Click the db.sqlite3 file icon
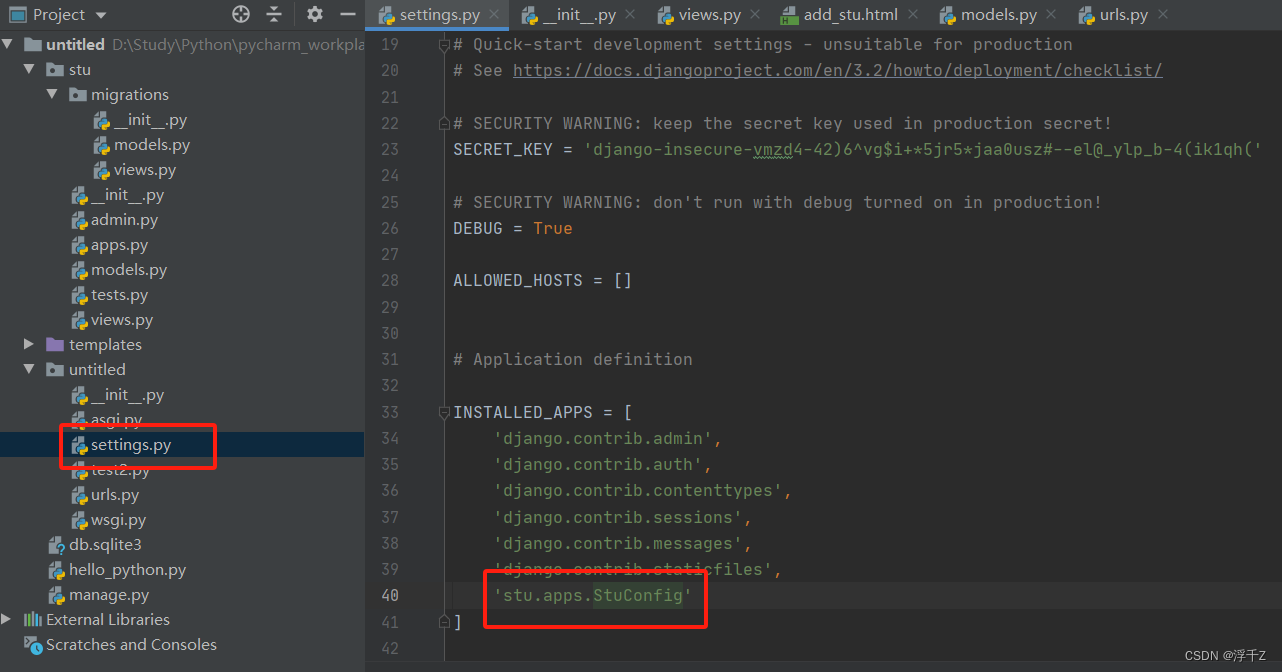Screen dimensions: 1282x672 56,545
